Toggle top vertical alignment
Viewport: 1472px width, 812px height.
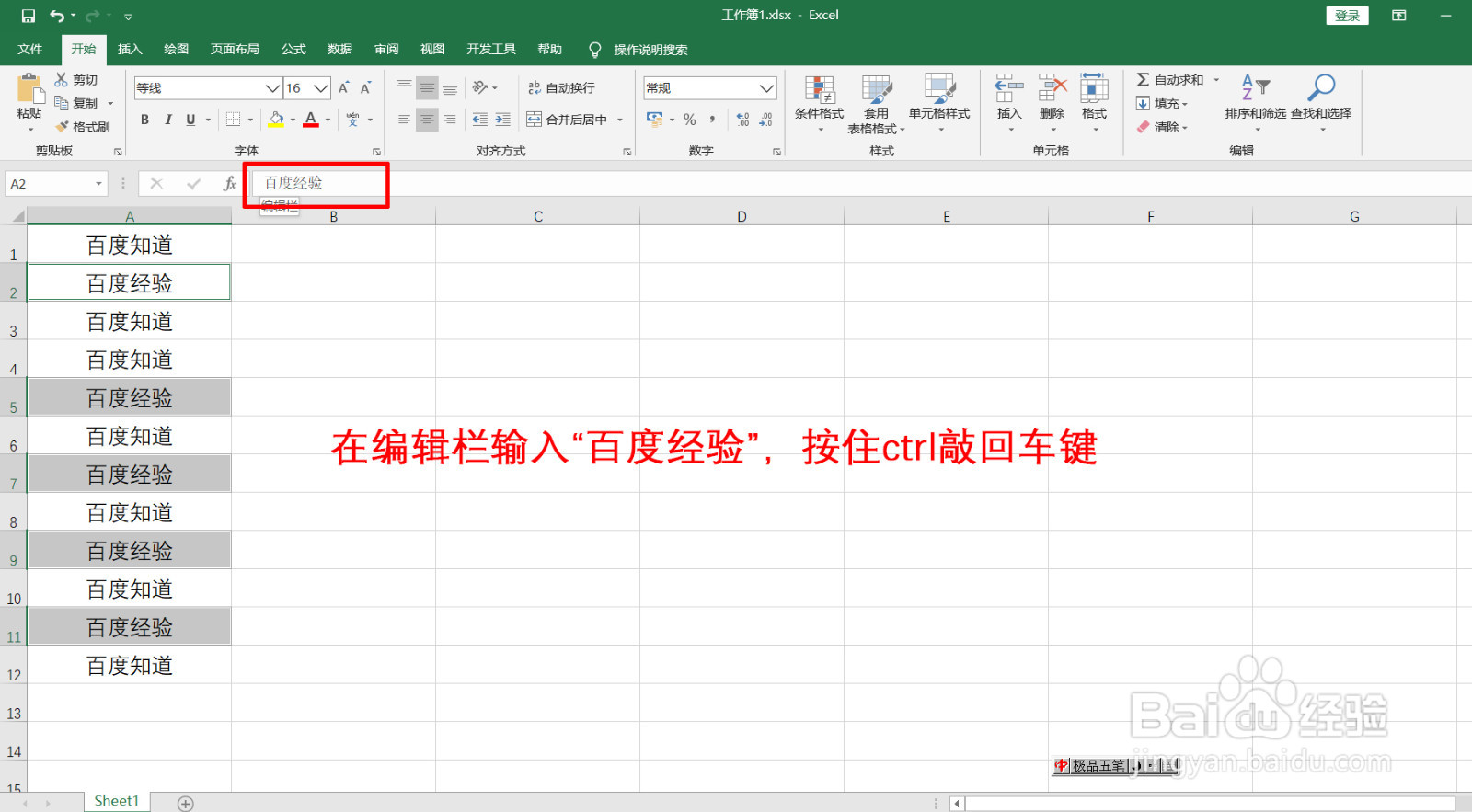coord(404,86)
